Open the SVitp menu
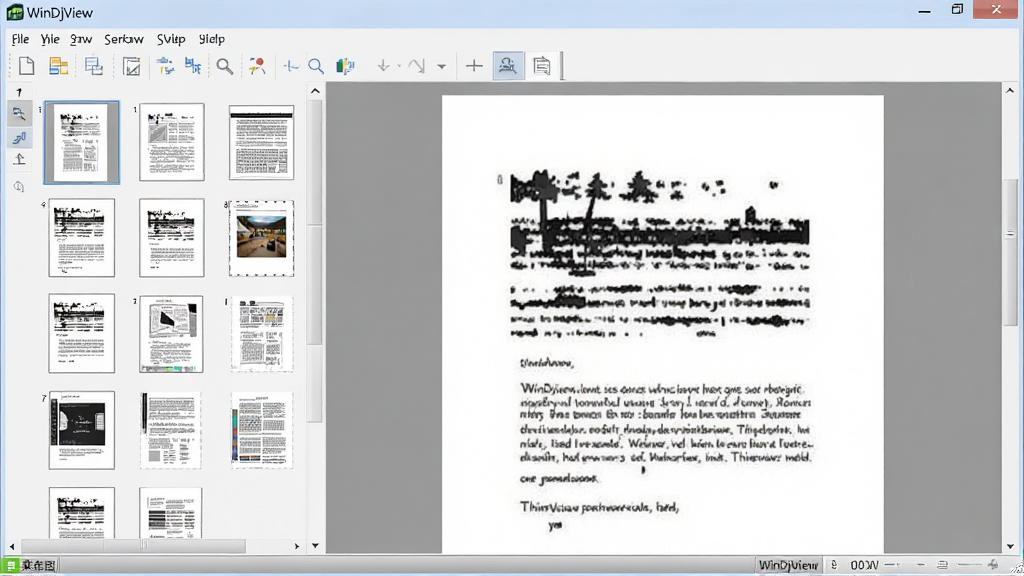This screenshot has width=1024, height=576. click(x=171, y=39)
